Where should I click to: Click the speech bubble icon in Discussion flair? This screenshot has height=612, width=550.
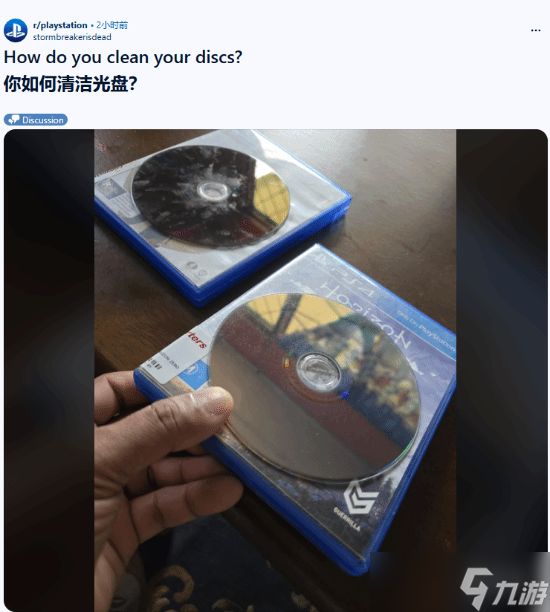point(14,120)
